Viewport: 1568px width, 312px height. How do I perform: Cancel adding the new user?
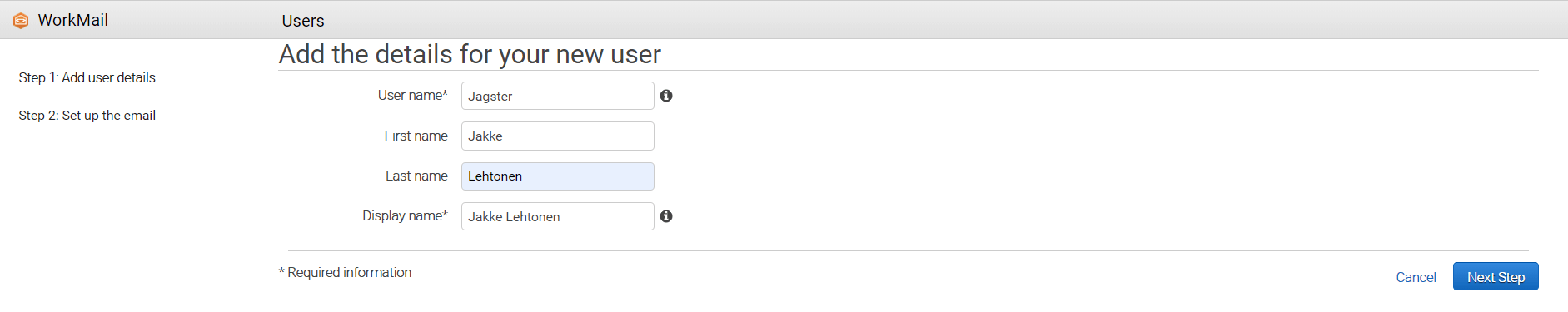click(x=1416, y=277)
